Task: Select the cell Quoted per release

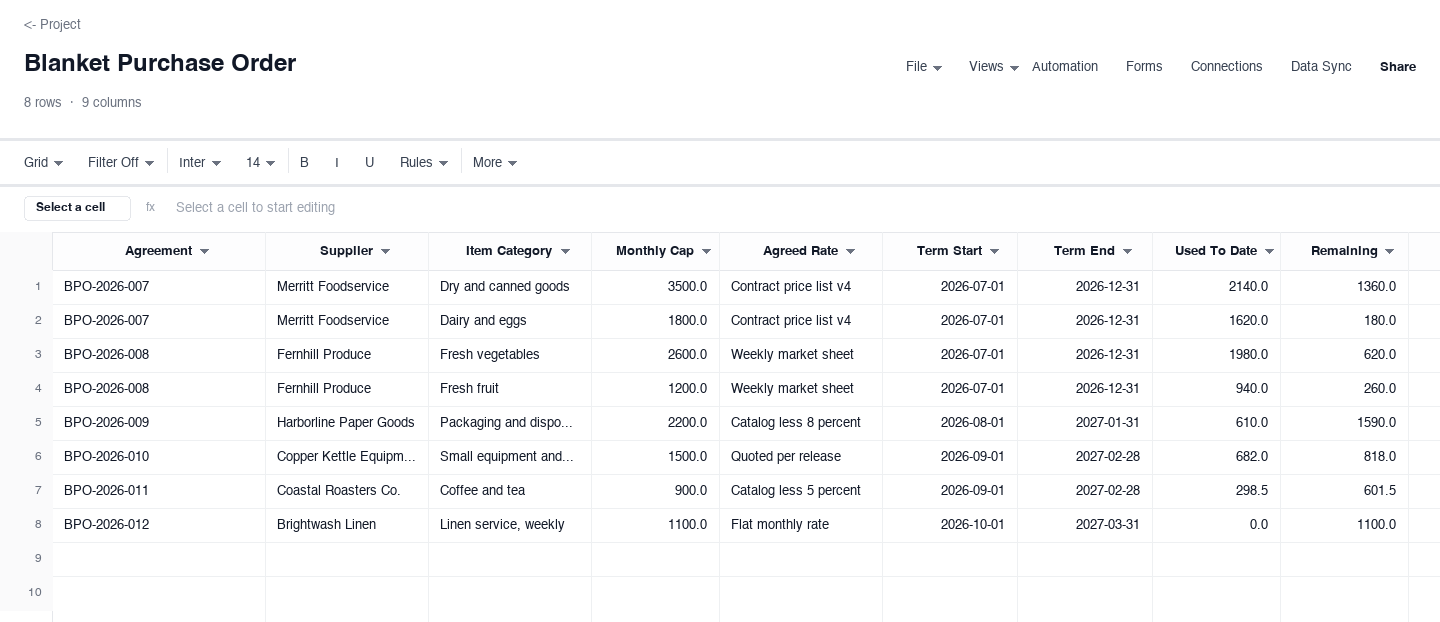Action: [801, 457]
